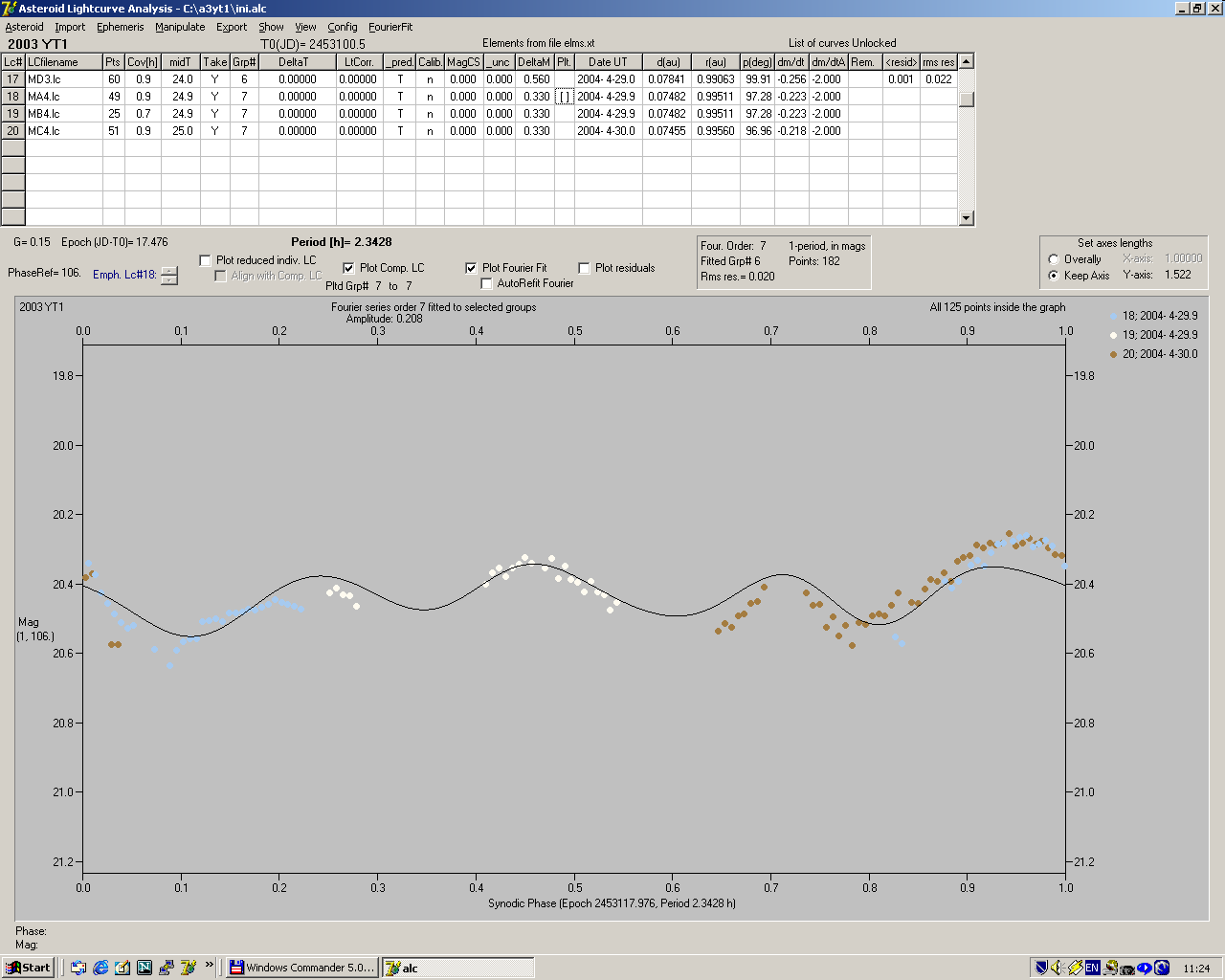Click the small dark device tray icon
This screenshot has width=1225, height=980.
1127,969
